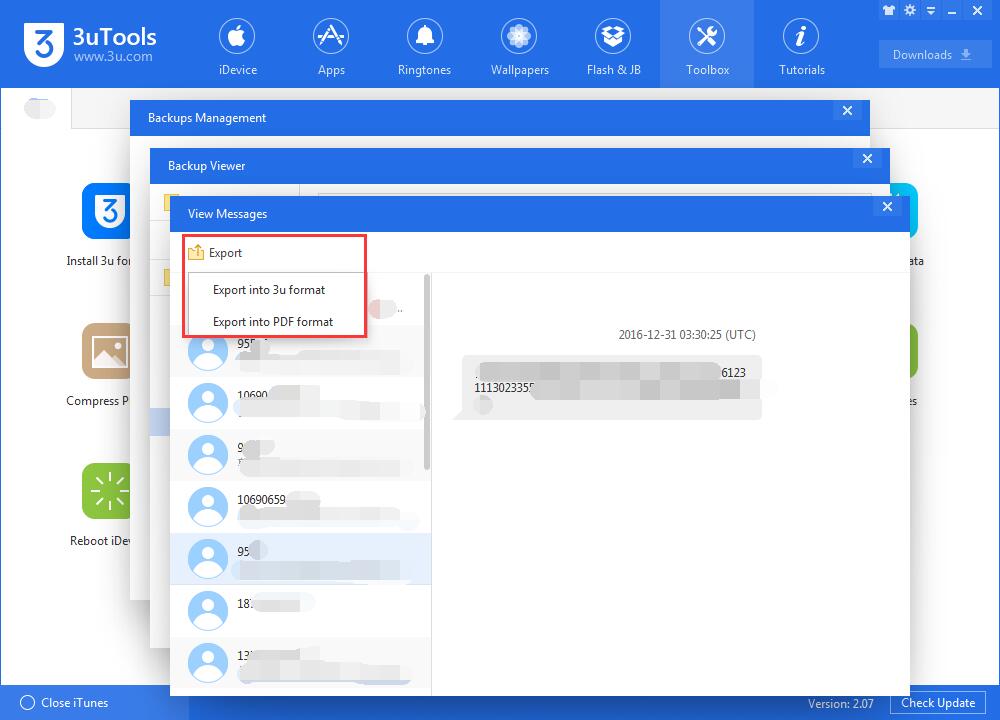
Task: Open the title bar dropdown menu icon
Action: coord(931,10)
